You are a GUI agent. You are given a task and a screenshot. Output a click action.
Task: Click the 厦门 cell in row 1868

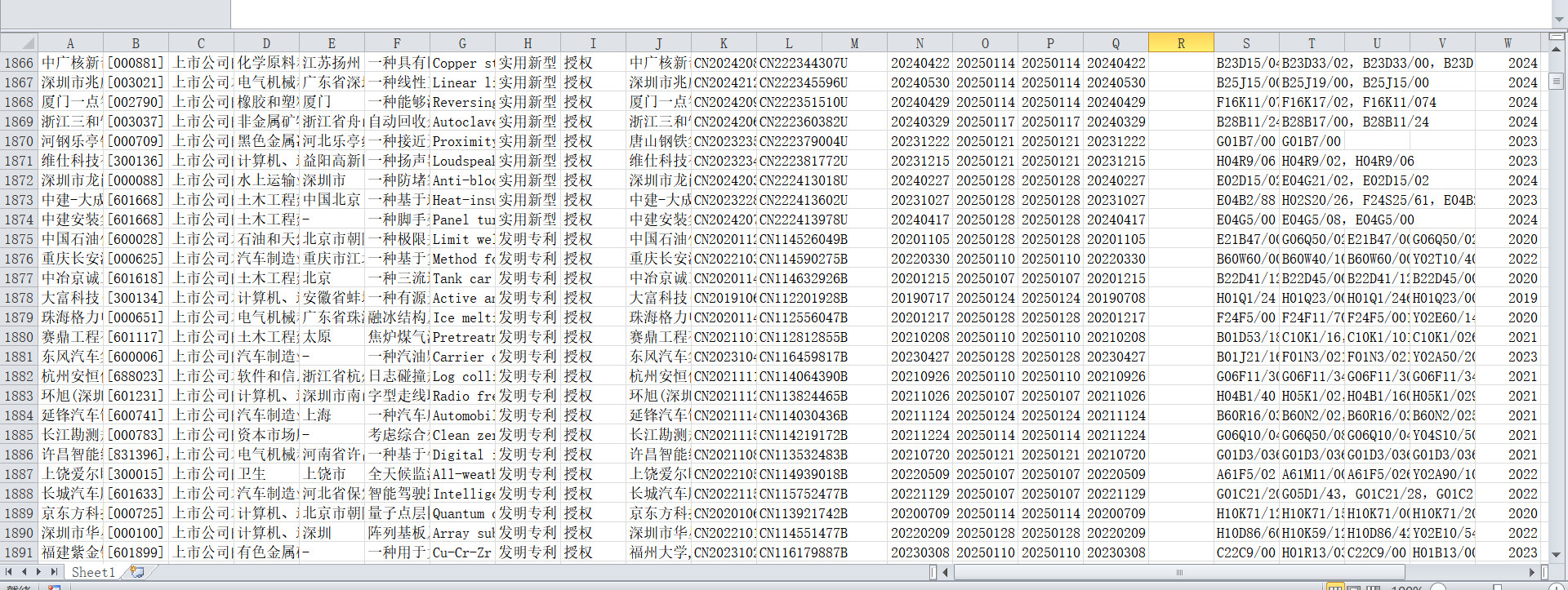point(332,102)
